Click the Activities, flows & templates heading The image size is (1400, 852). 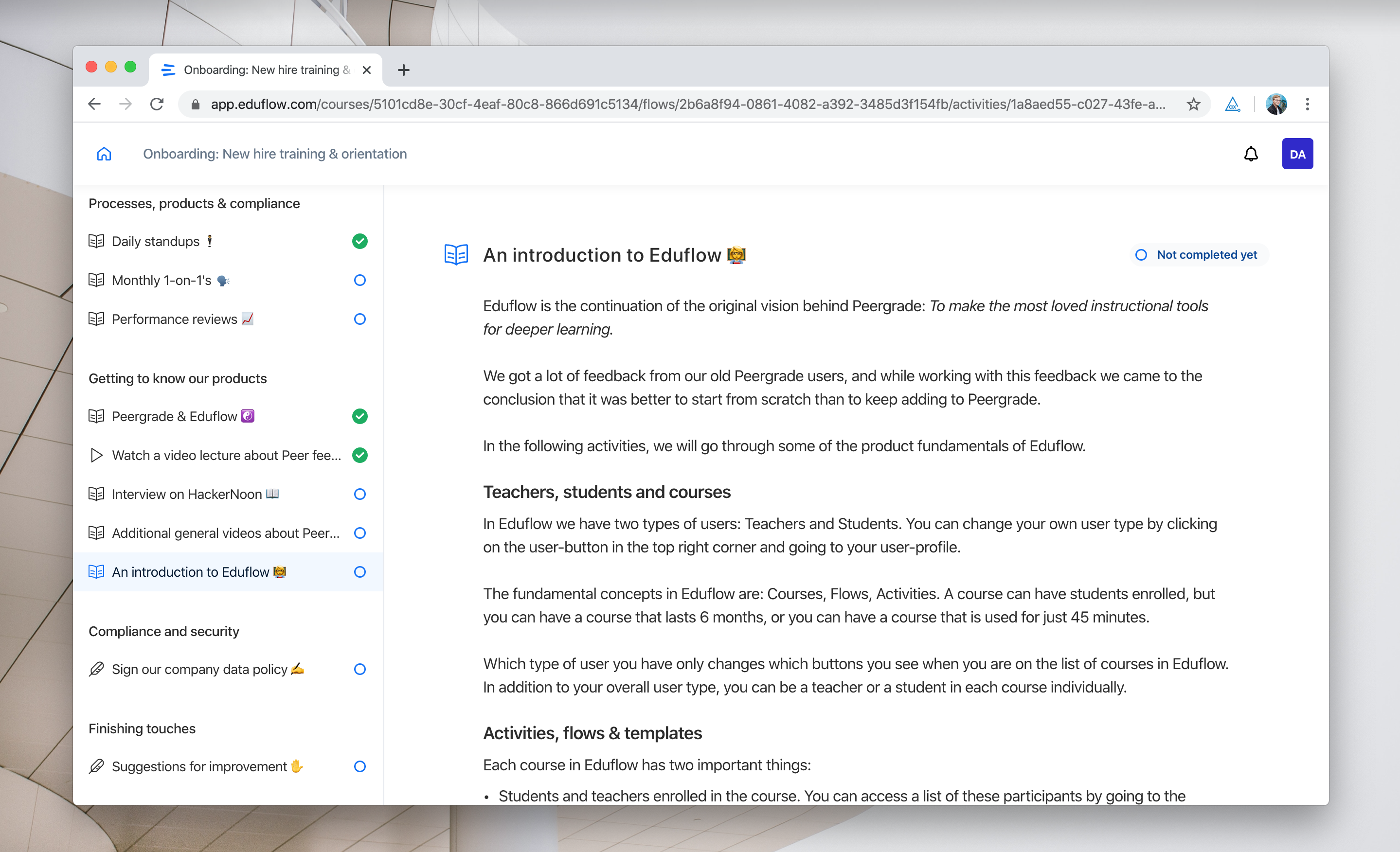(x=592, y=733)
